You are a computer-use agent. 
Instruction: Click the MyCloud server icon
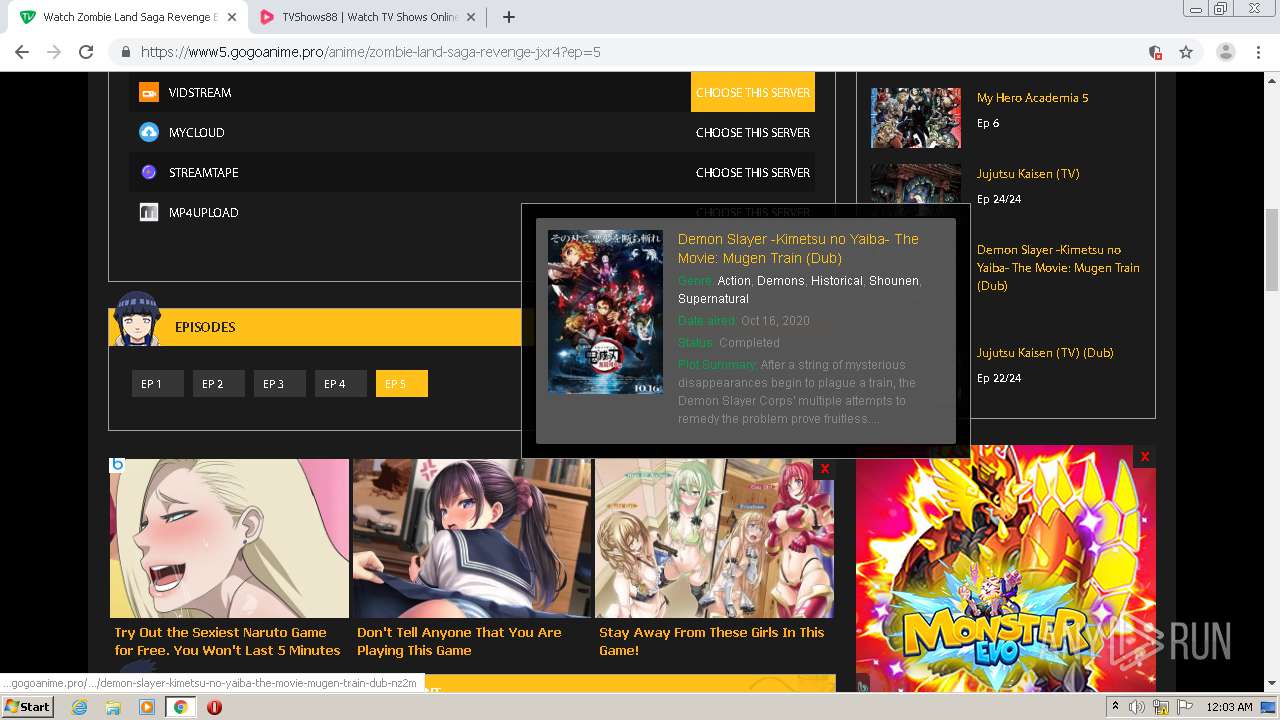(149, 132)
